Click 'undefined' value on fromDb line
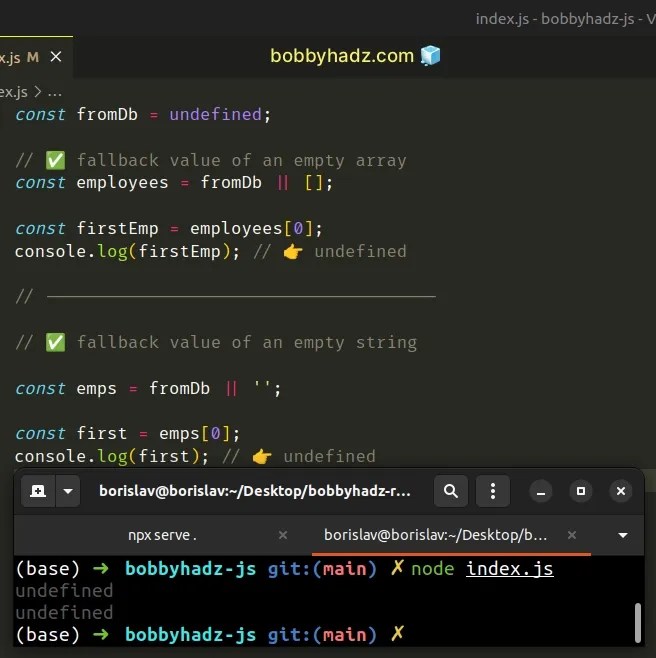Viewport: 656px width, 658px height. 215,114
